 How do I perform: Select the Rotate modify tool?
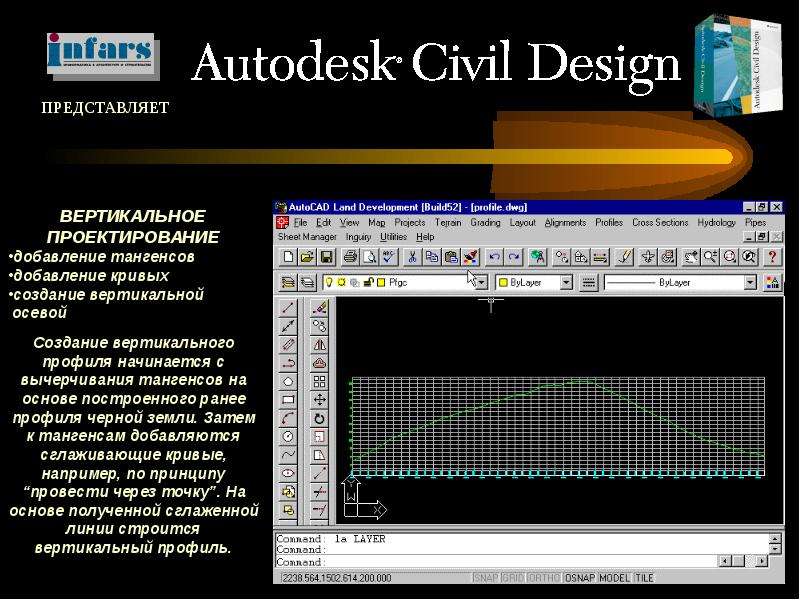[x=319, y=418]
